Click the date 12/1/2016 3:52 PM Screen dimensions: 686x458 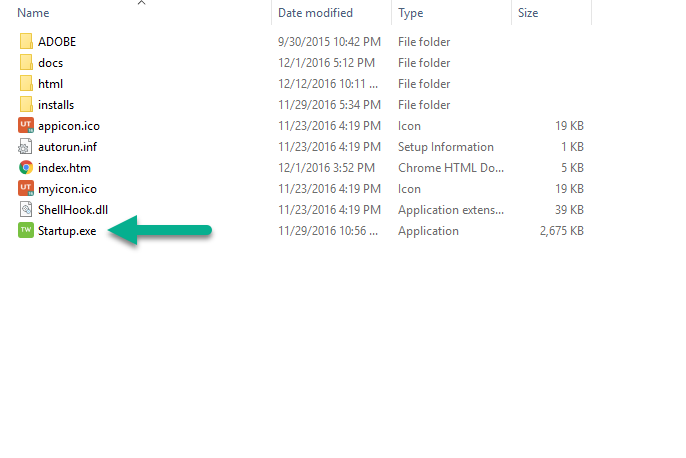coord(326,168)
